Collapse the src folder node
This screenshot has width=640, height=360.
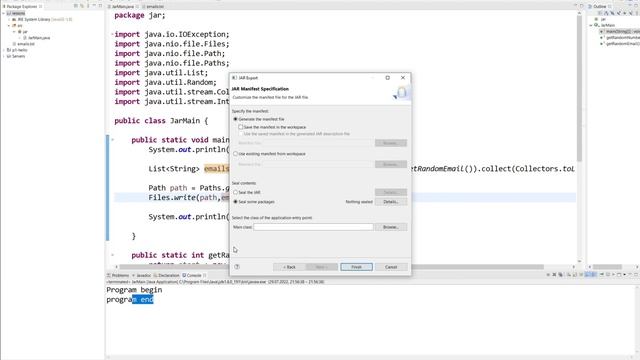[x=9, y=26]
